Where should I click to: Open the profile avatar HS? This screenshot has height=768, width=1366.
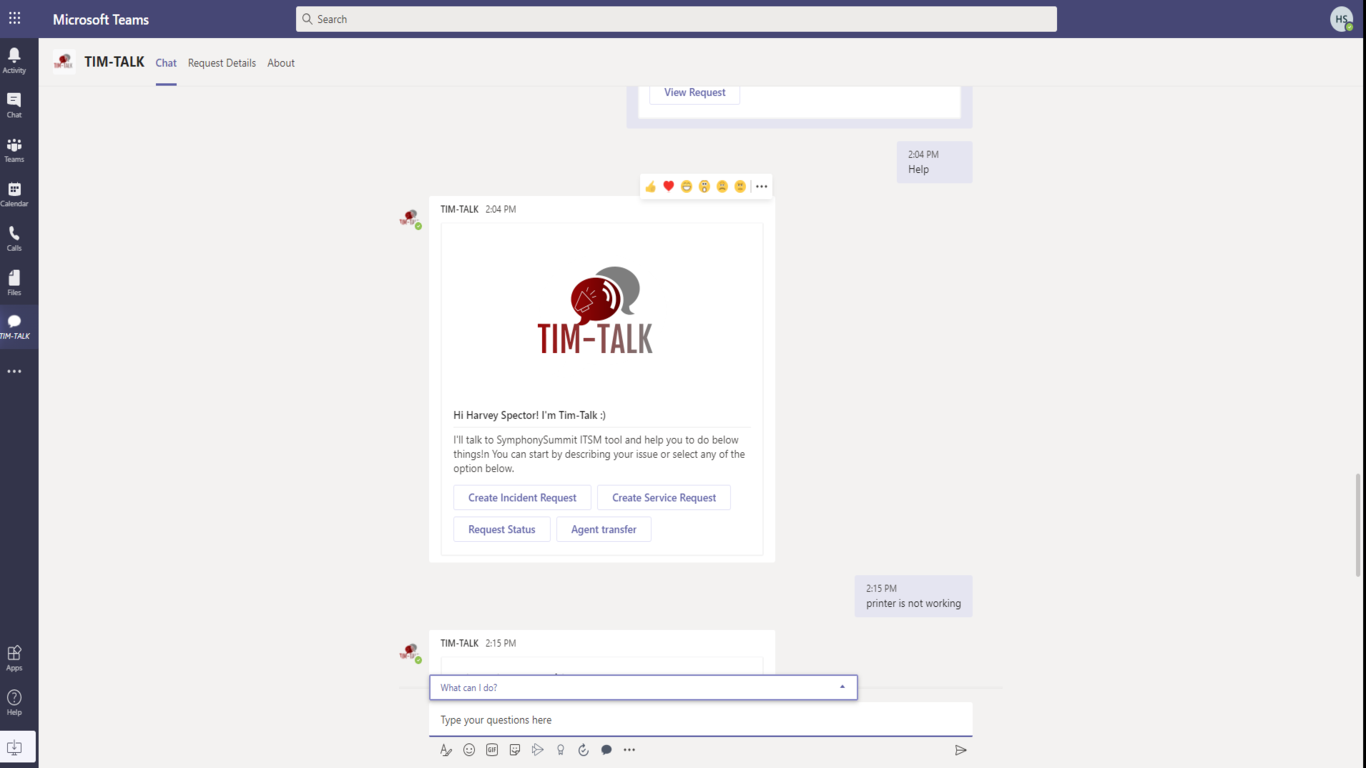1342,19
